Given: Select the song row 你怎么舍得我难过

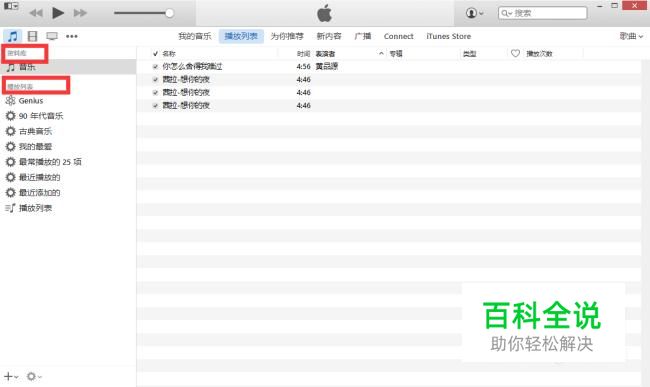Looking at the screenshot, I should pos(389,66).
